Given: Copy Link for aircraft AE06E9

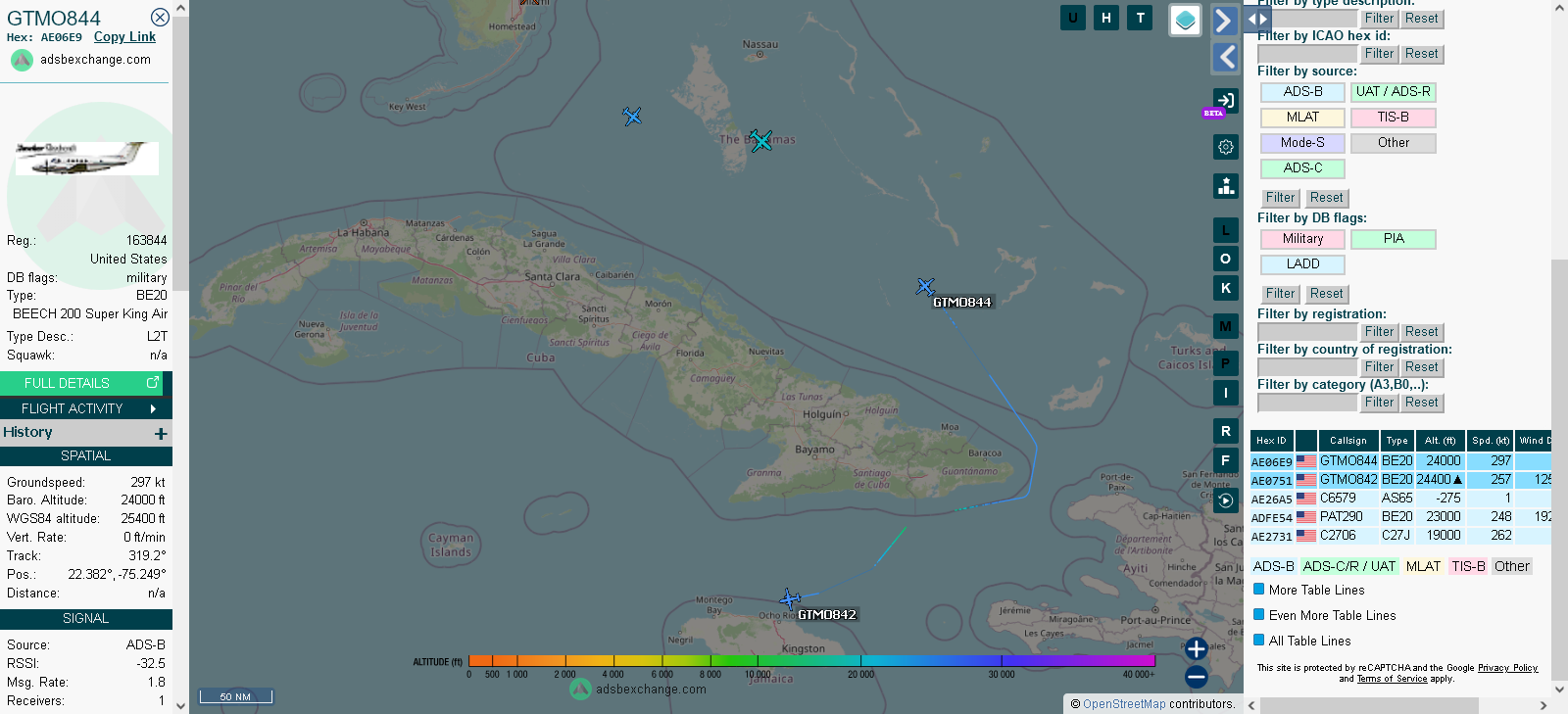Looking at the screenshot, I should pos(124,37).
